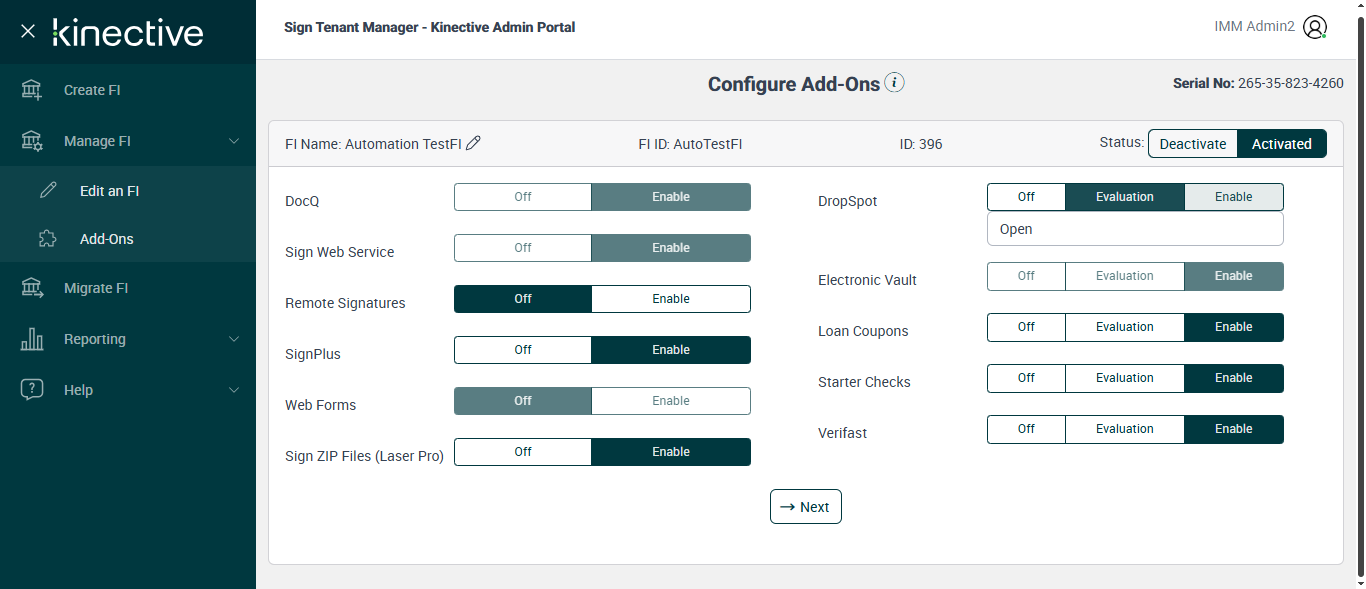
Task: Turn SignPlus Off
Action: (523, 350)
